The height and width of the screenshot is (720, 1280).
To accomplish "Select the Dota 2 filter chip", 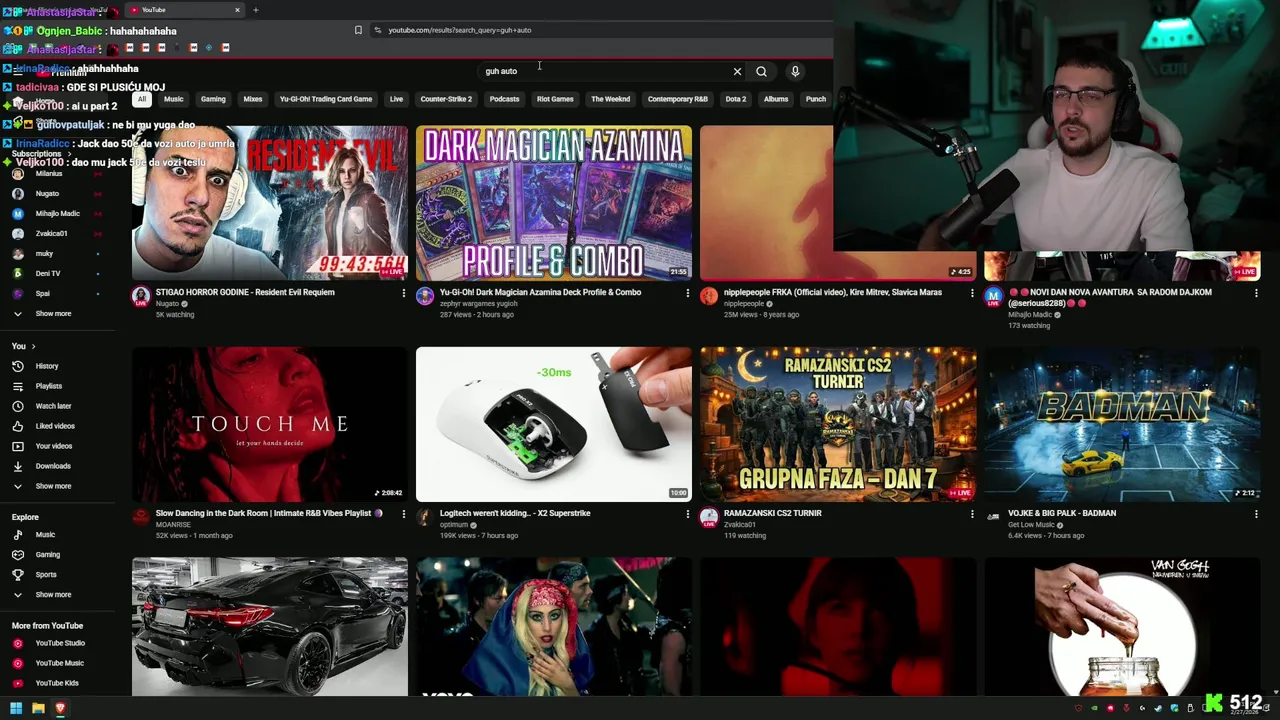I will (x=736, y=99).
